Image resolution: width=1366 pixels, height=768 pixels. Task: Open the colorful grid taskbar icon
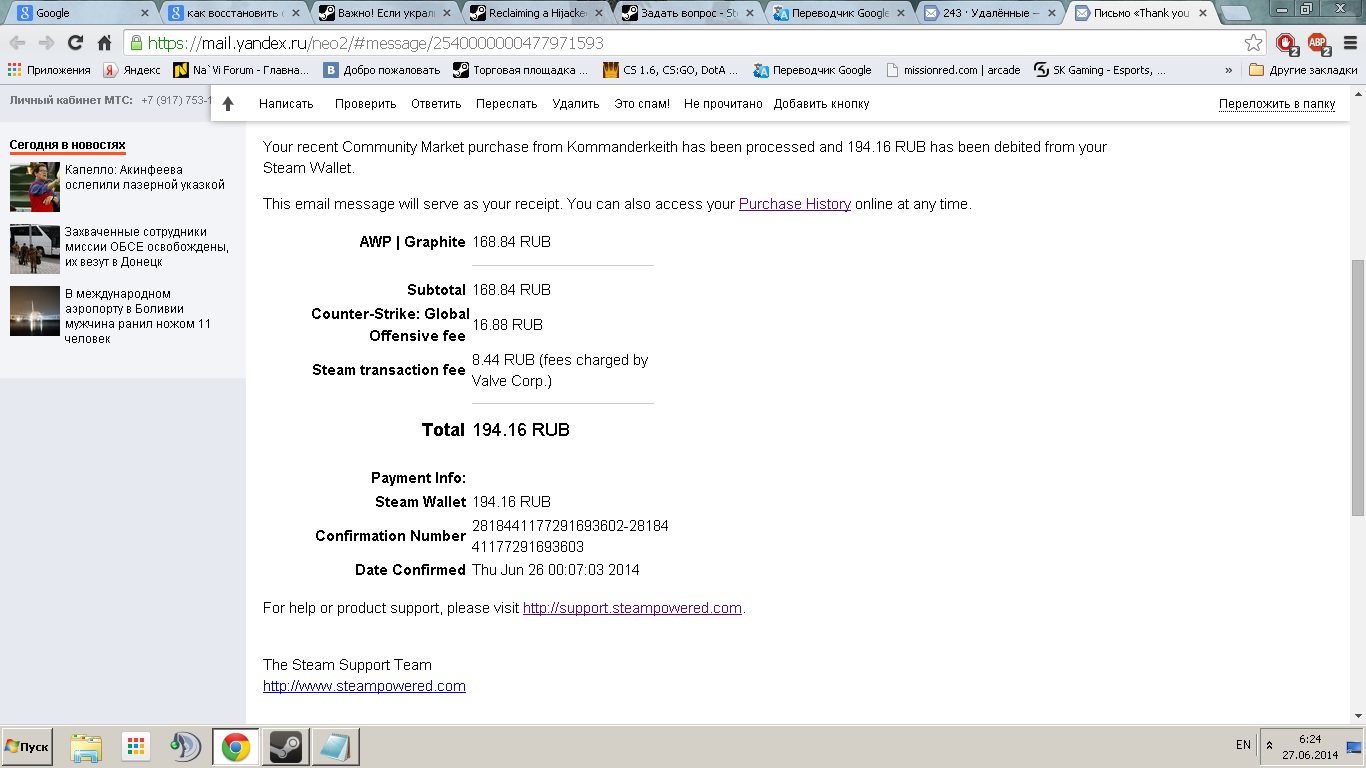pos(136,747)
